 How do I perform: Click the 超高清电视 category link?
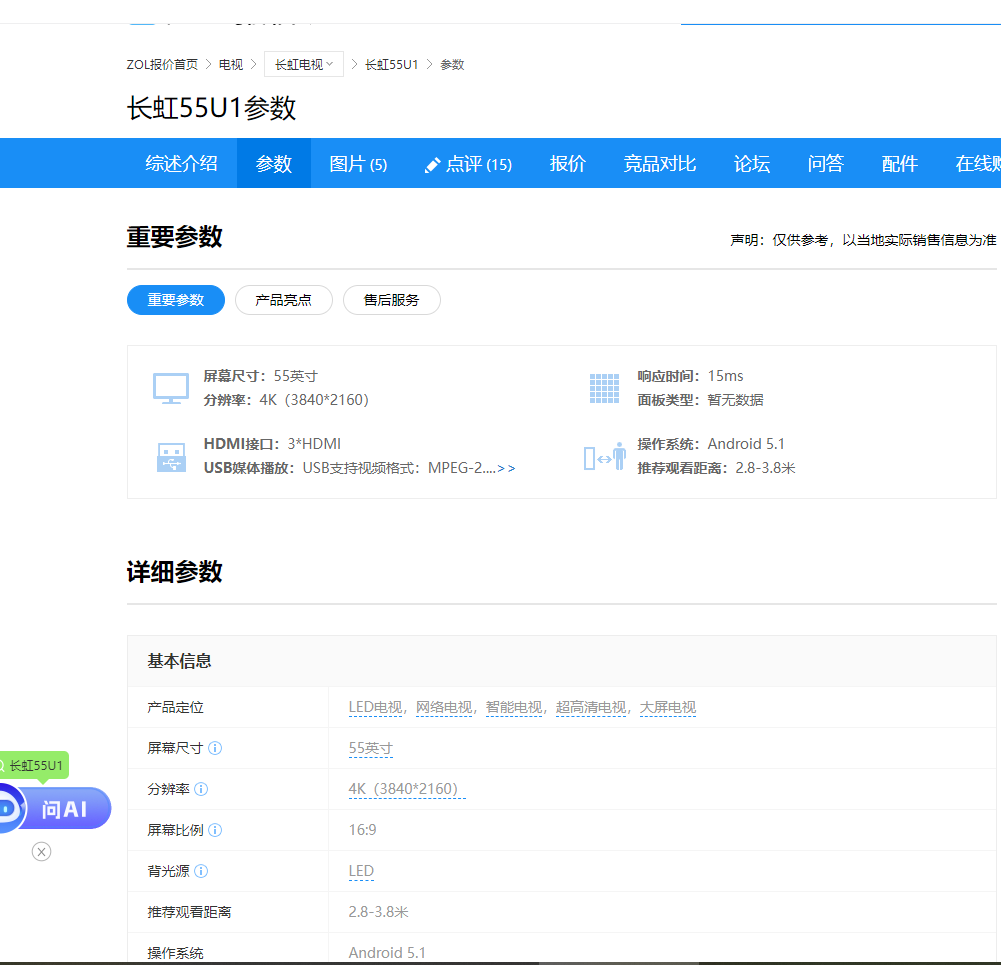[x=591, y=707]
